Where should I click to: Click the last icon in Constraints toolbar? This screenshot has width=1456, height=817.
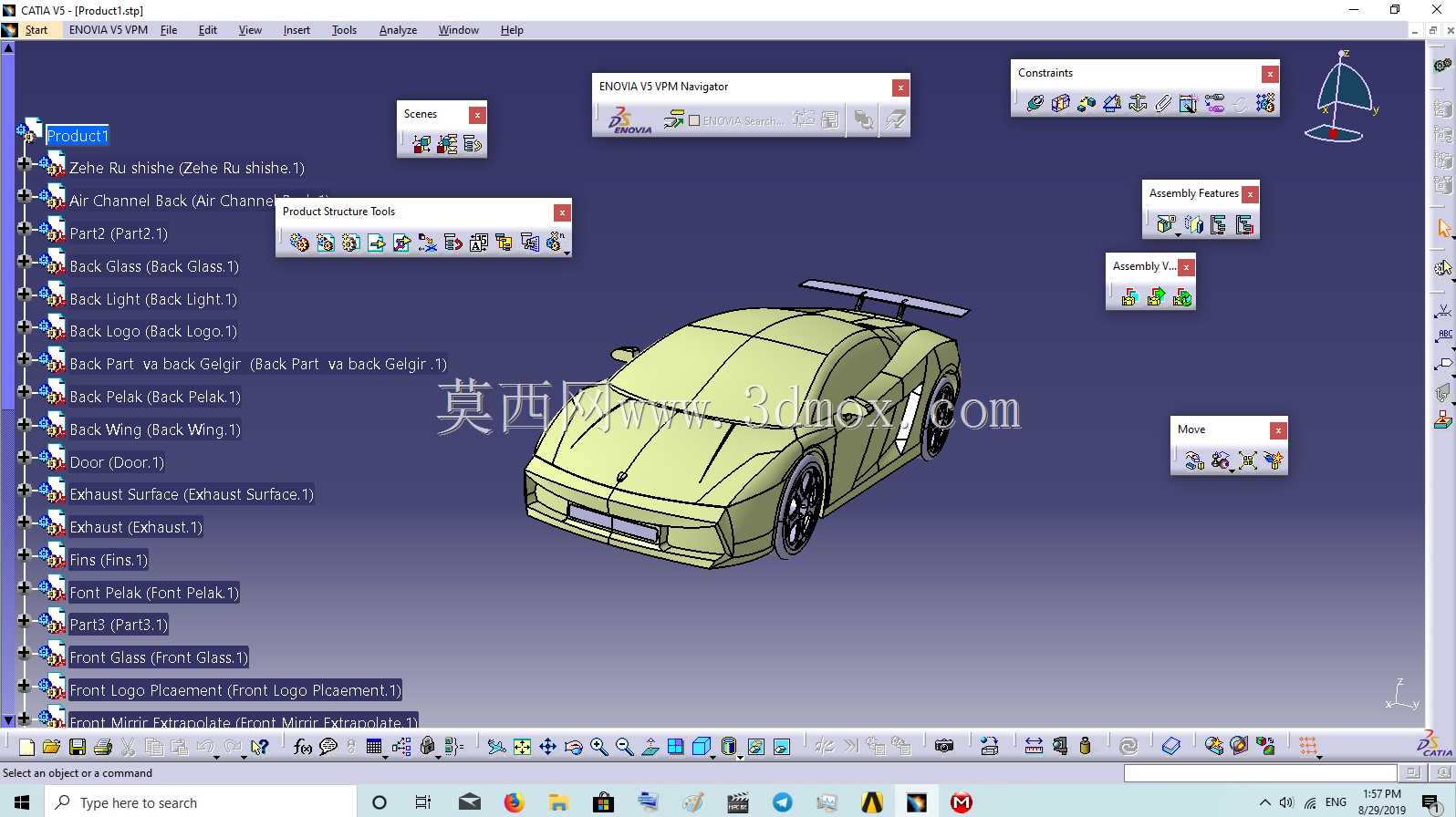coord(1265,103)
